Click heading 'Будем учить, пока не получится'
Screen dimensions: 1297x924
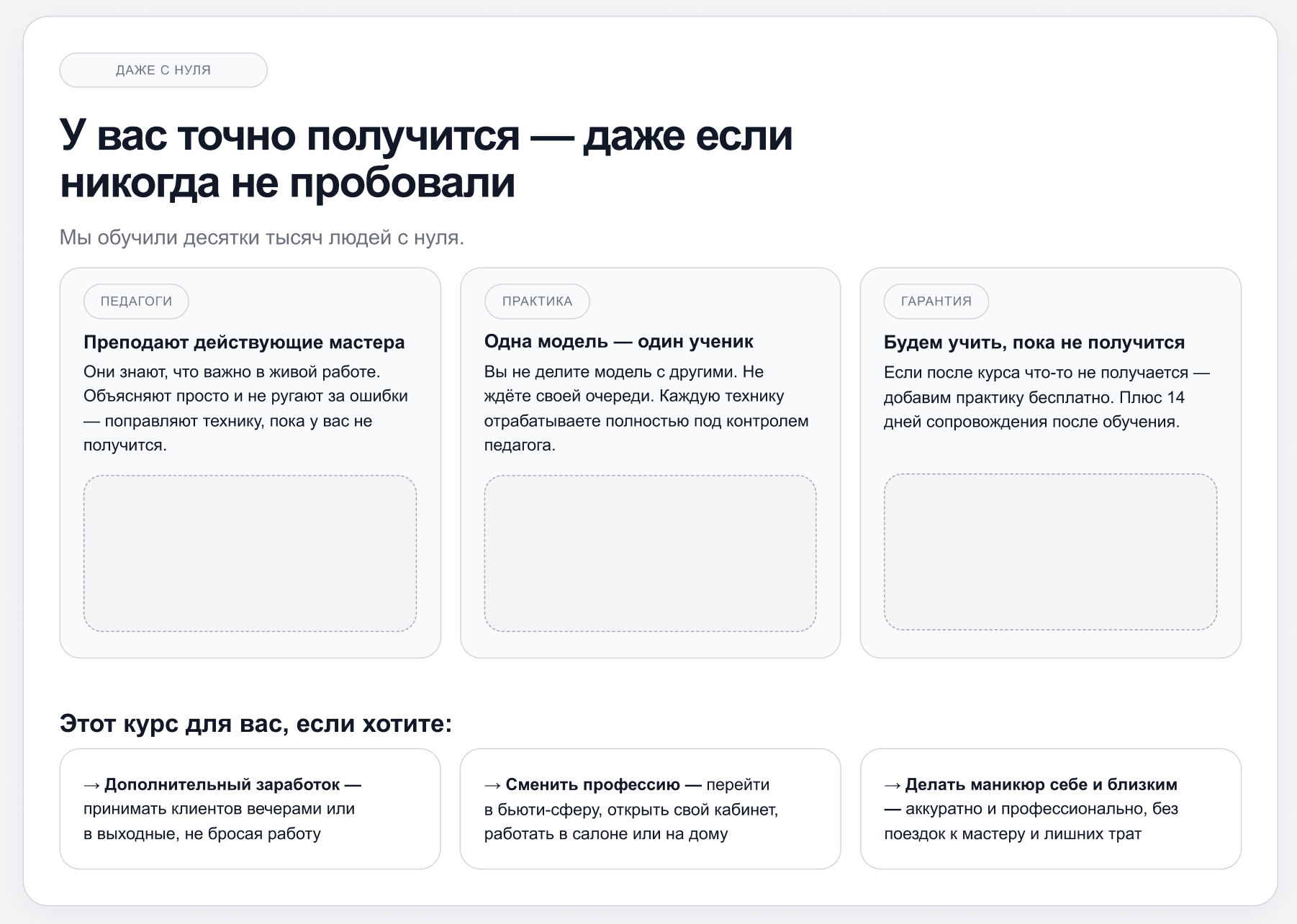pos(1034,343)
